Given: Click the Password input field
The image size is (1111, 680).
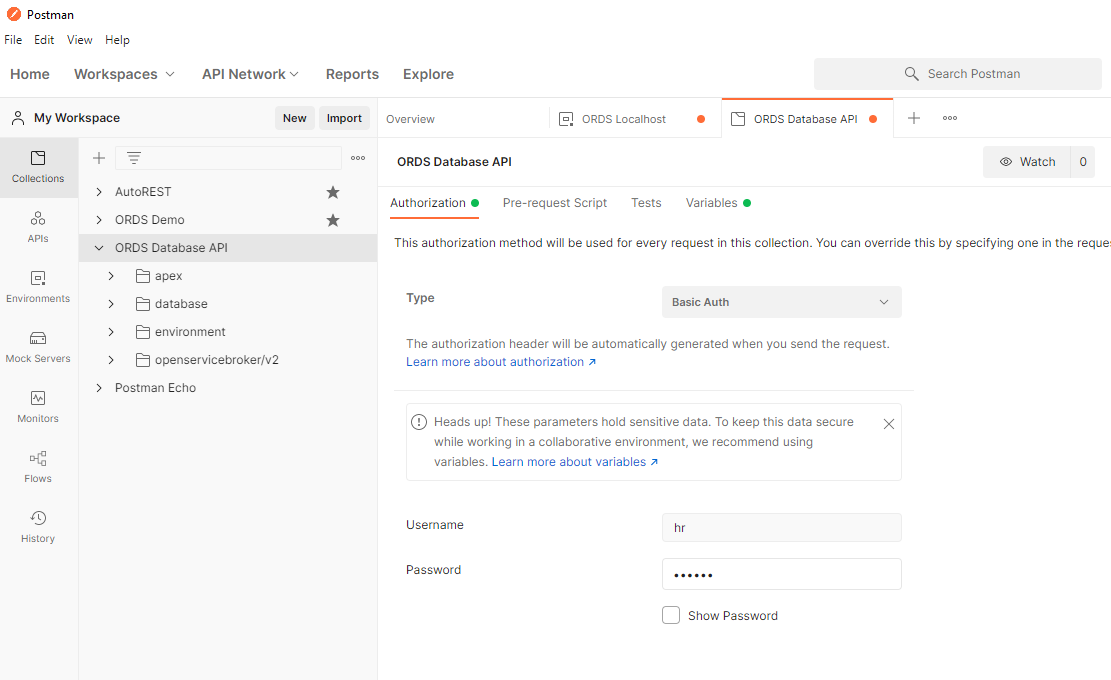Looking at the screenshot, I should coord(782,574).
